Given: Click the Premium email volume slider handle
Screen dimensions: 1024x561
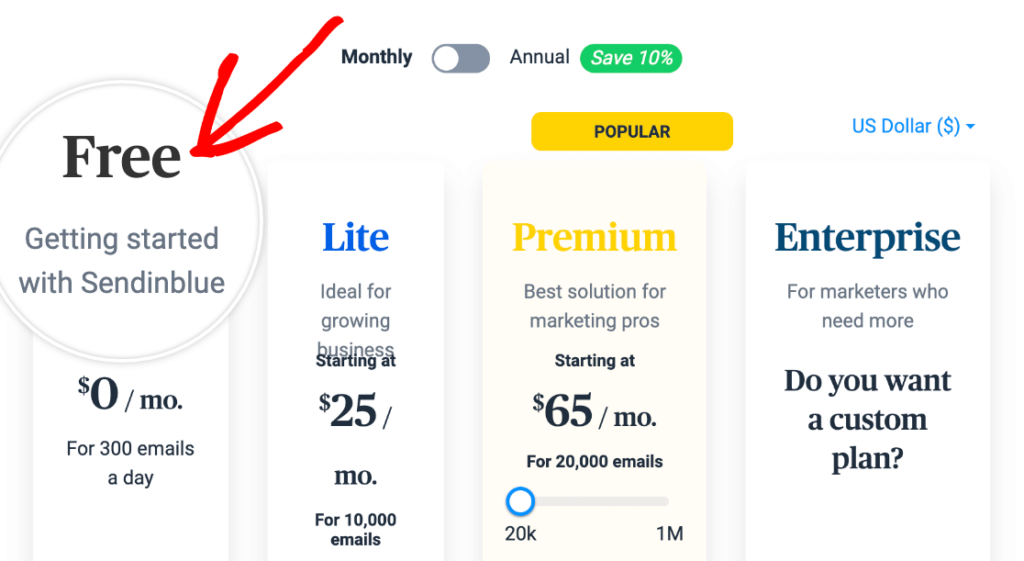Looking at the screenshot, I should tap(520, 500).
